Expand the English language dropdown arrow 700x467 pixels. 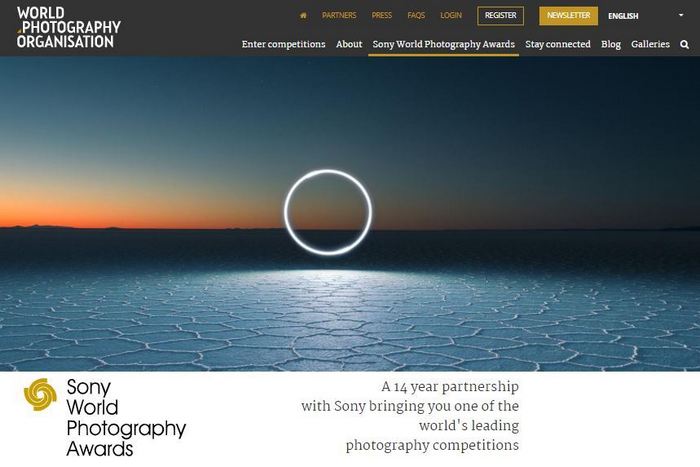681,15
